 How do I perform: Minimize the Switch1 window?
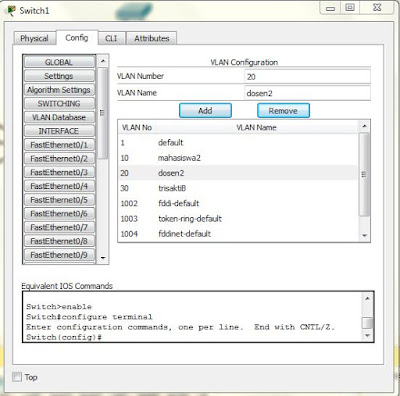pyautogui.click(x=330, y=8)
